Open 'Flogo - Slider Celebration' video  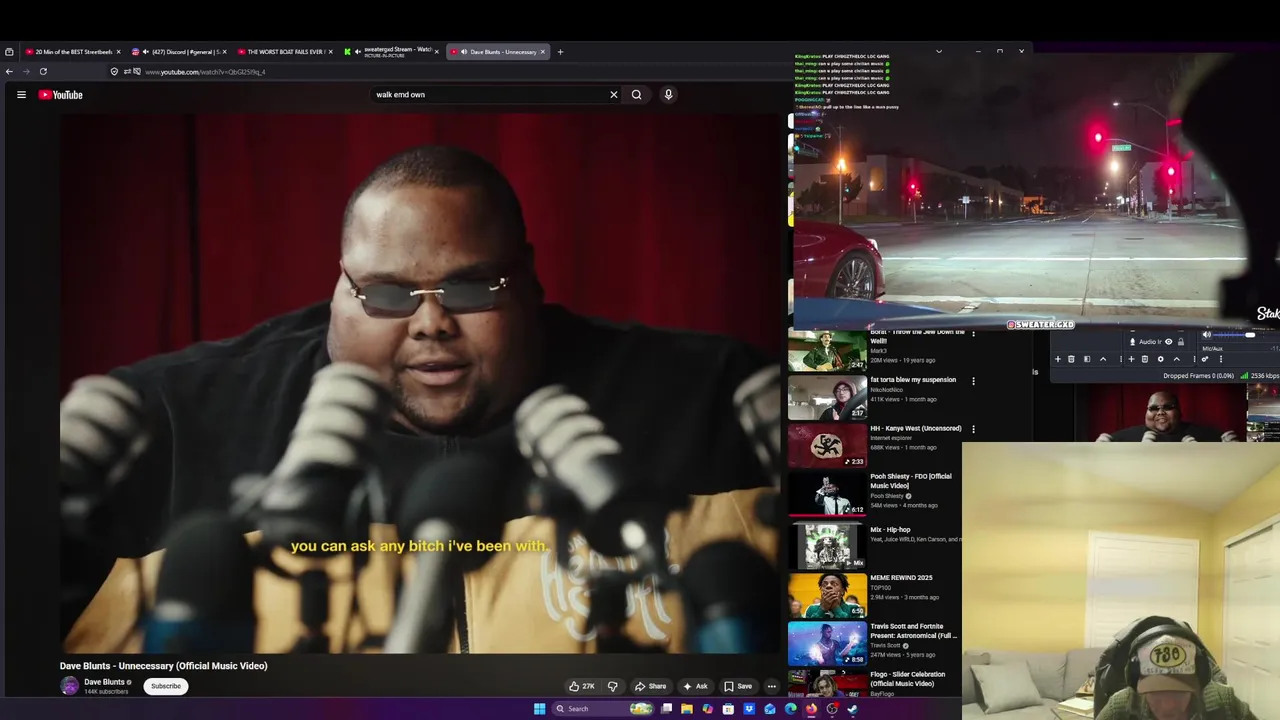point(907,679)
